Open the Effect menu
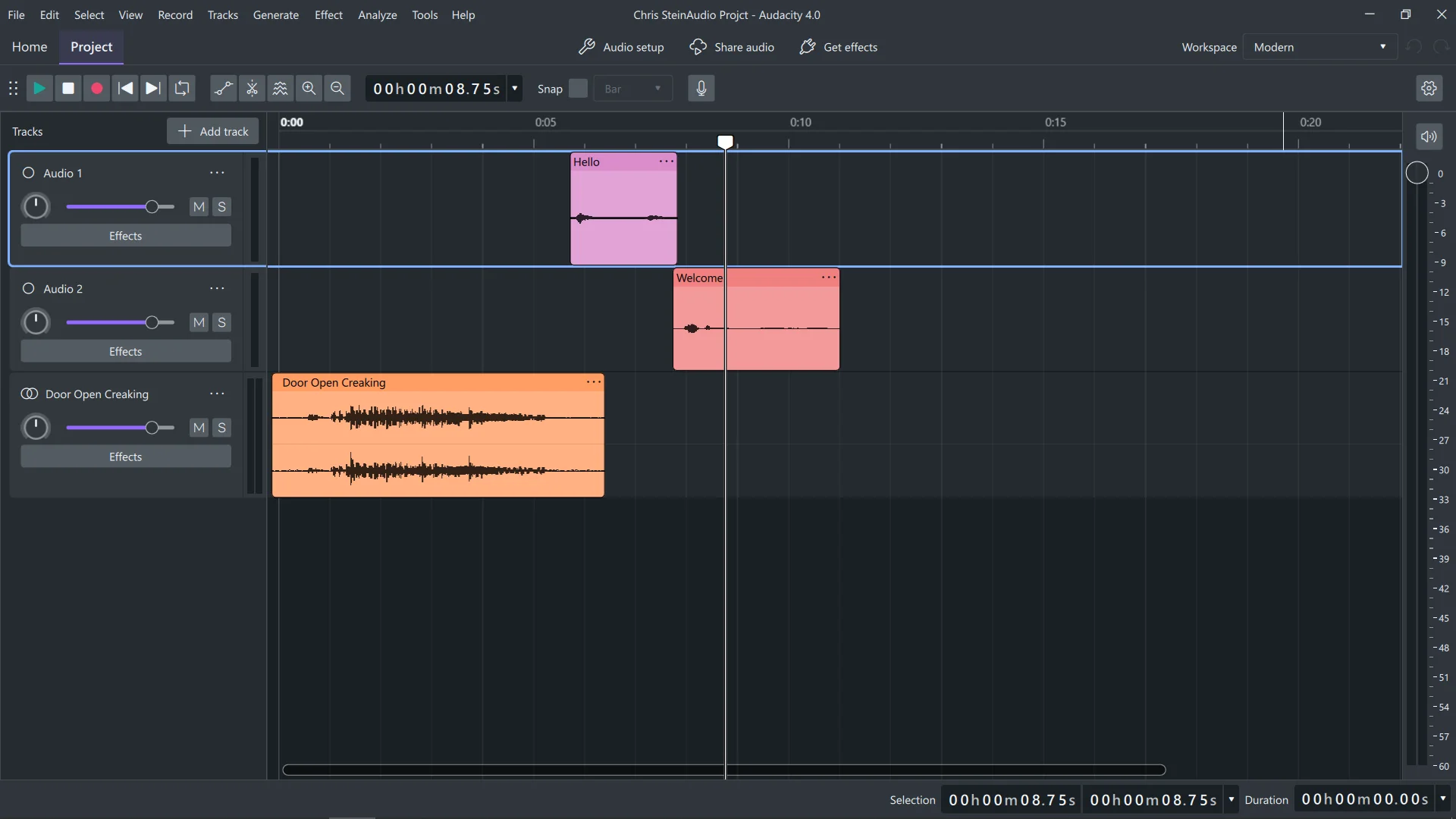 pos(328,14)
